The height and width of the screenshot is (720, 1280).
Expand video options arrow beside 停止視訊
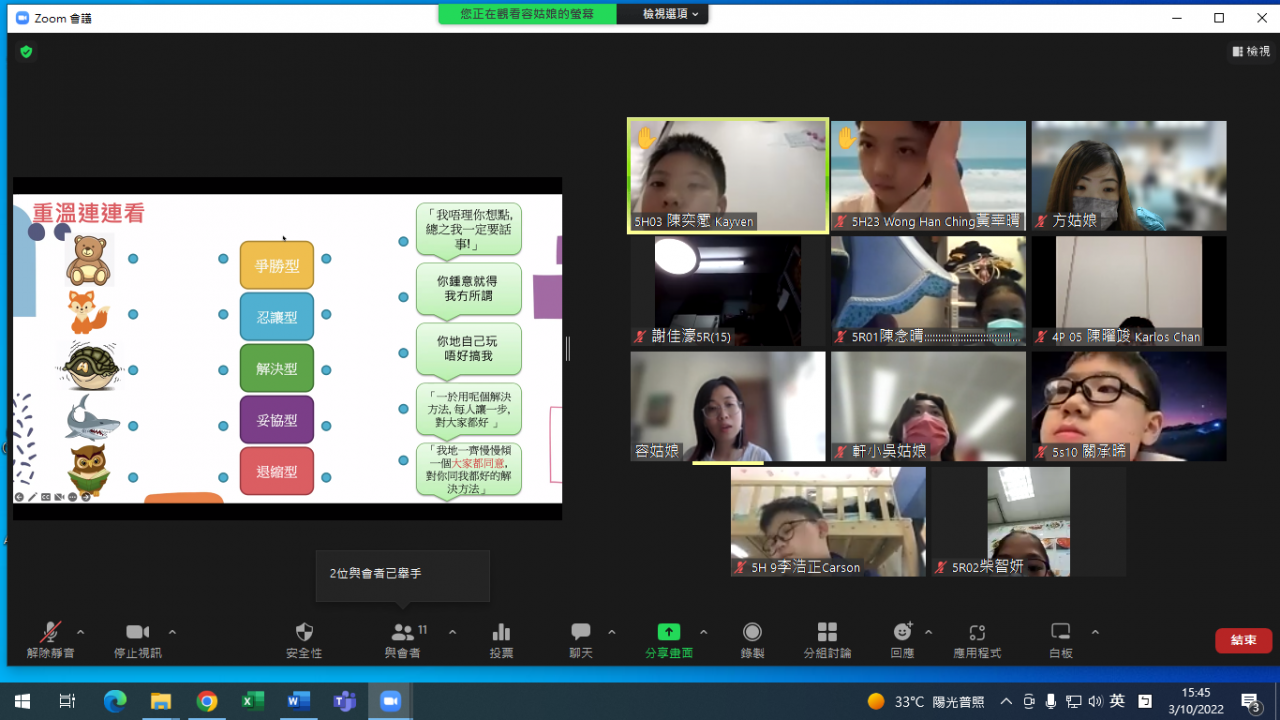[172, 632]
